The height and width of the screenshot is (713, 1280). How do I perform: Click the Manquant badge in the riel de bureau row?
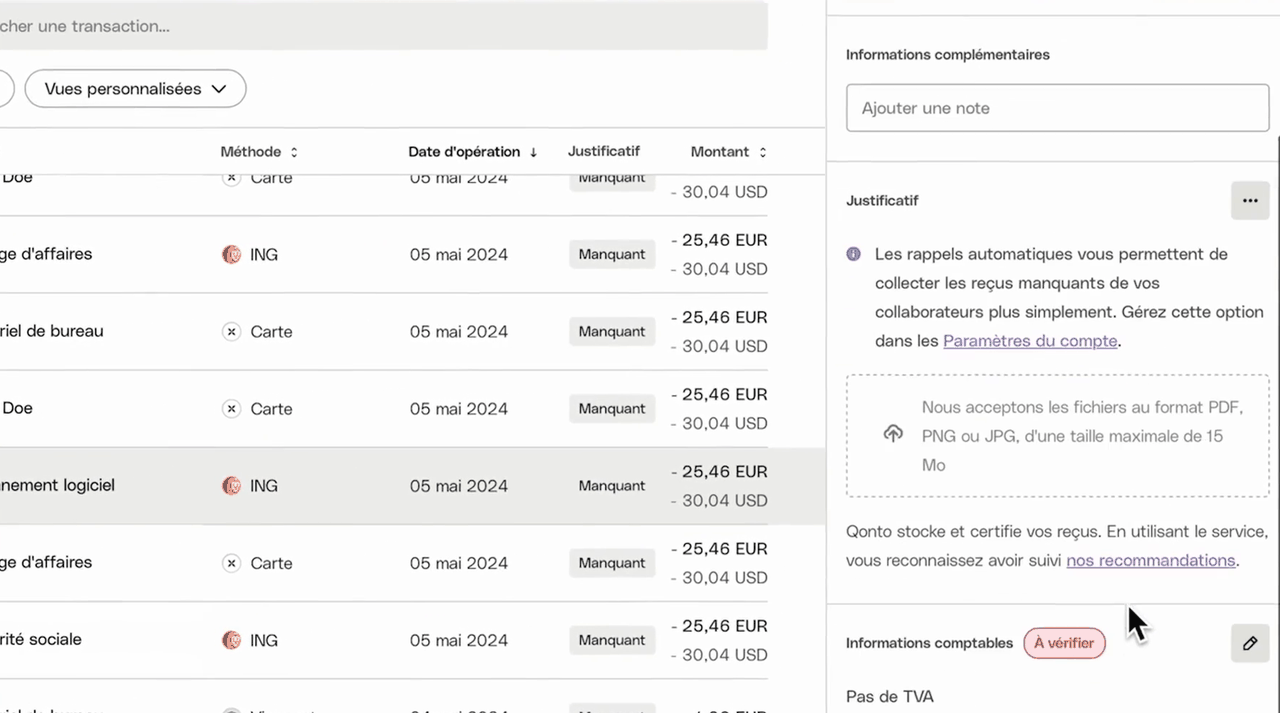click(612, 332)
